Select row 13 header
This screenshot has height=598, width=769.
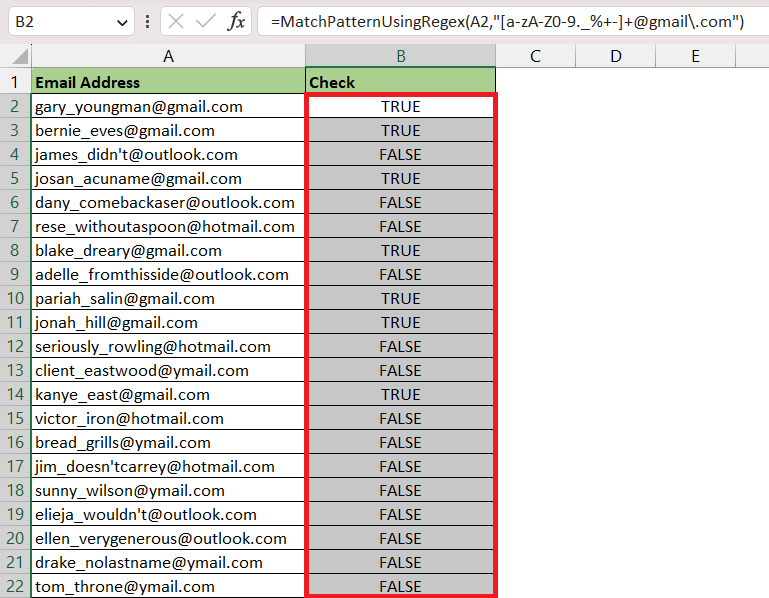click(15, 370)
